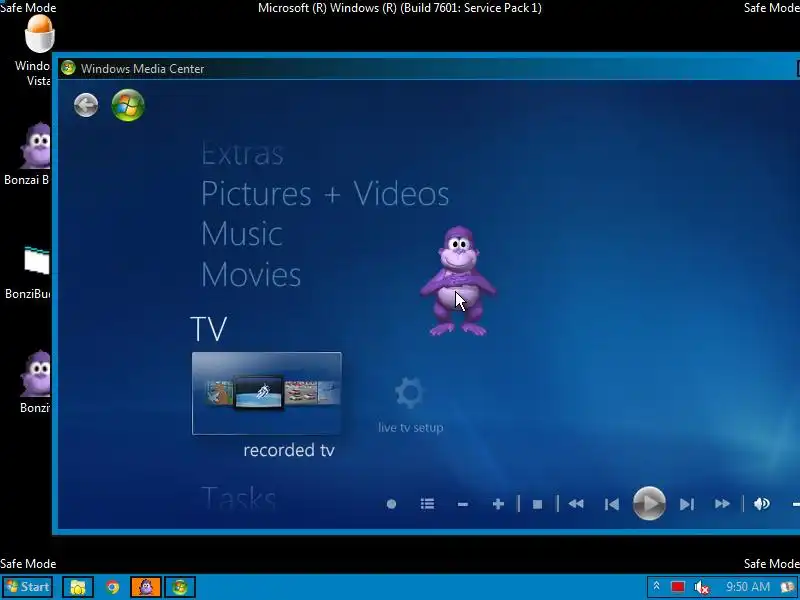Click the 9:50 AM taskbar clock
The image size is (800, 600).
pyautogui.click(x=748, y=587)
